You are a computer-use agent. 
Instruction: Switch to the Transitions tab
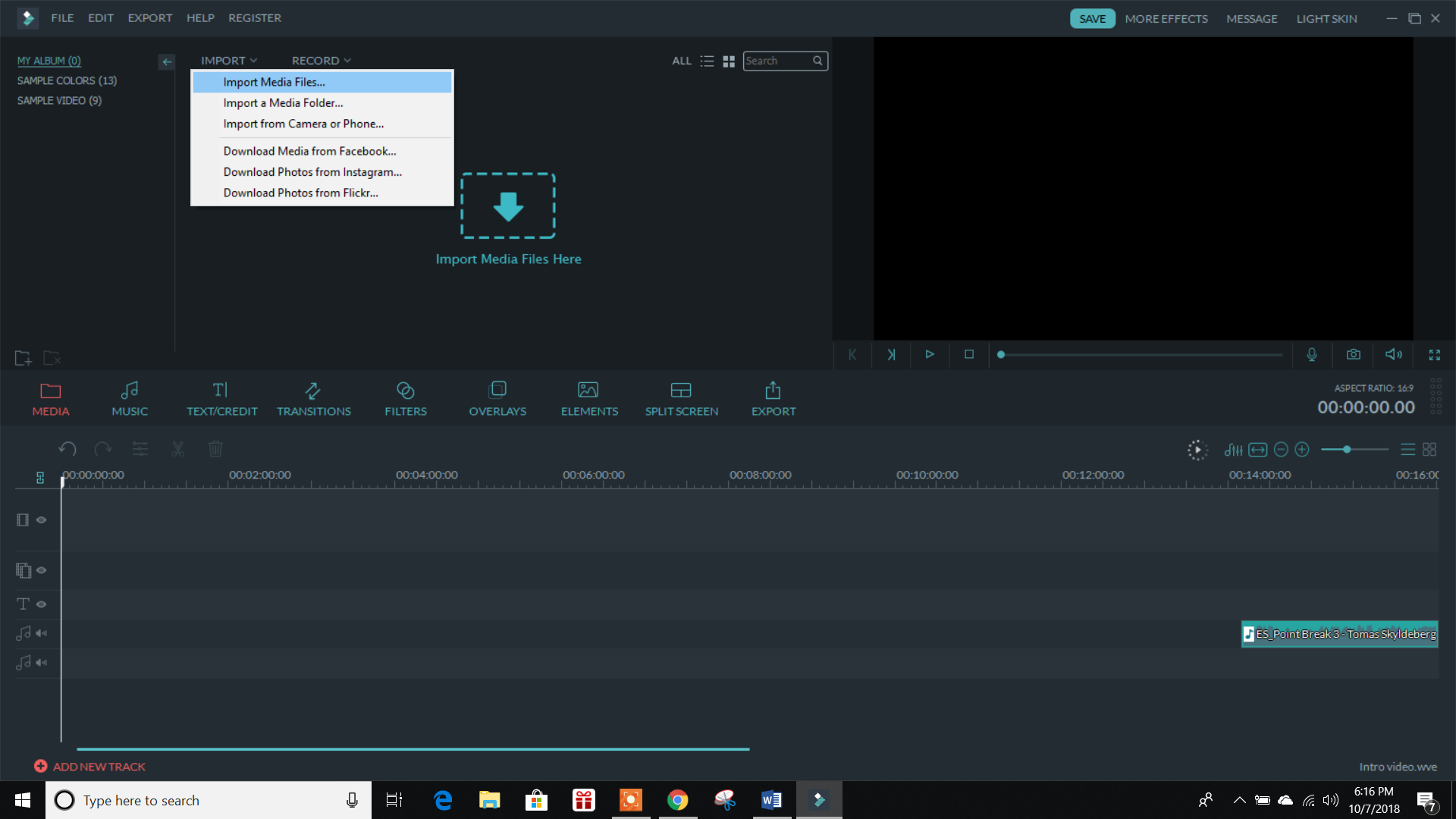(x=313, y=397)
